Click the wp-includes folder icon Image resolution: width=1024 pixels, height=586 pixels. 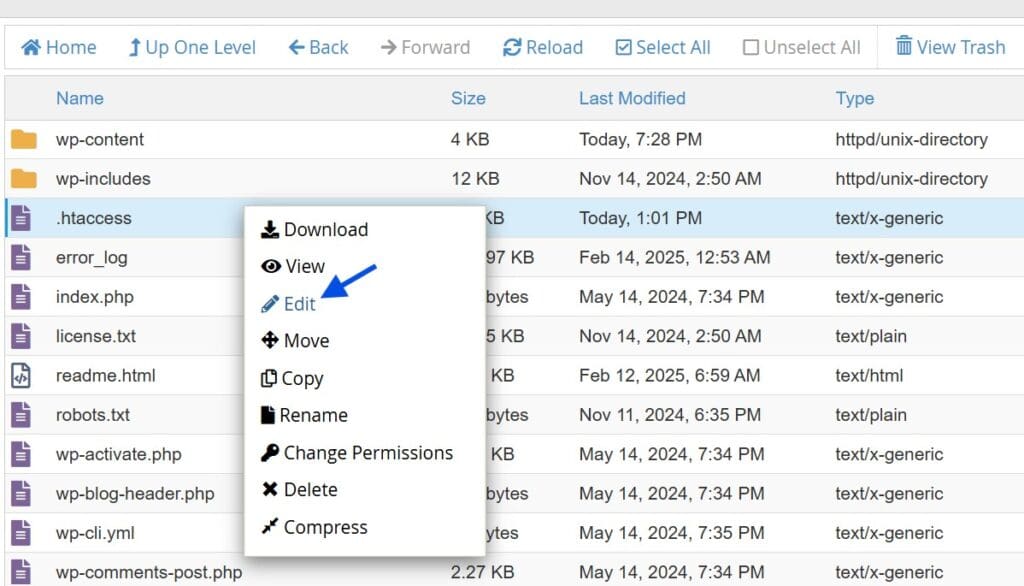point(24,178)
